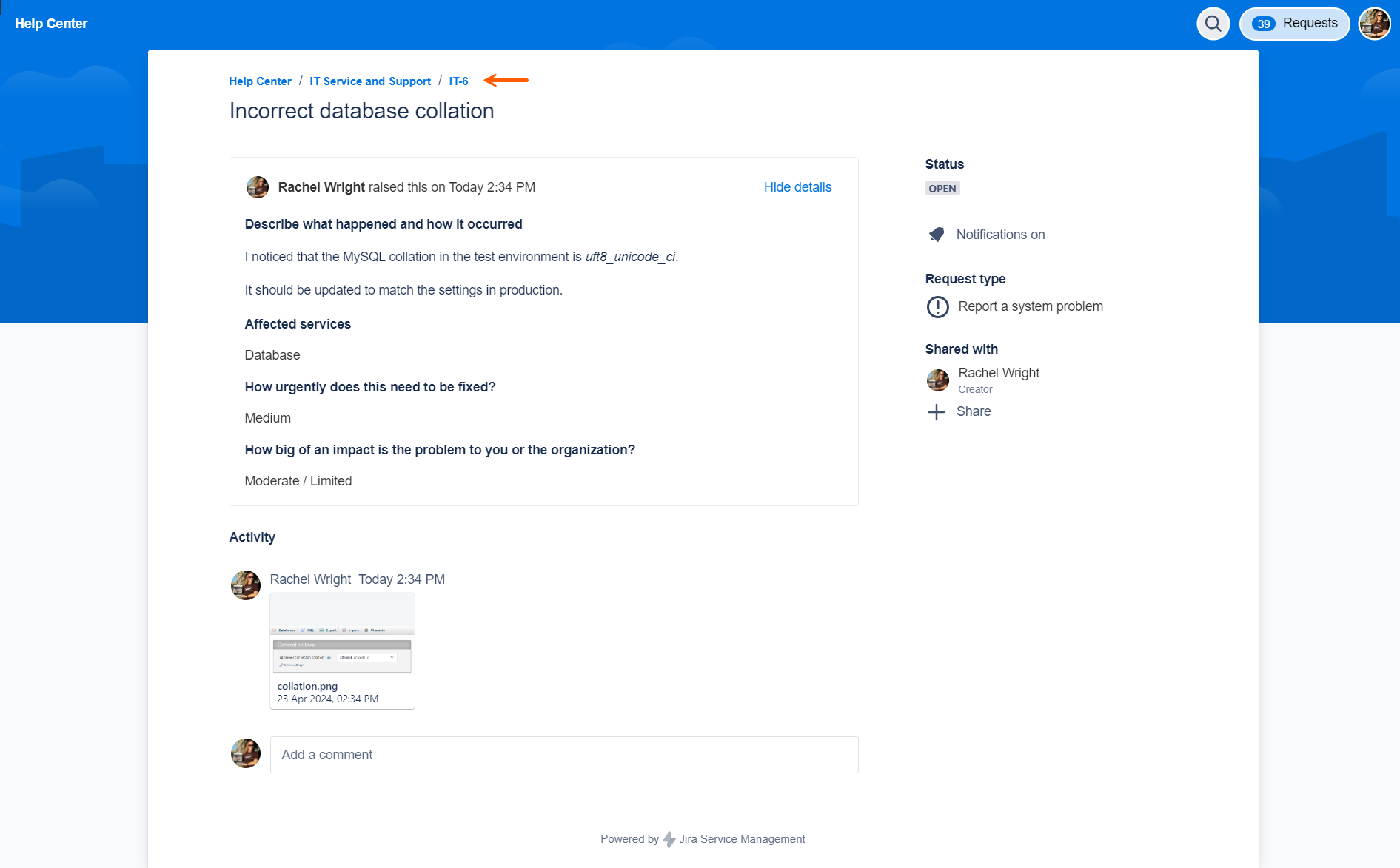Click the OPEN status badge

pyautogui.click(x=942, y=189)
